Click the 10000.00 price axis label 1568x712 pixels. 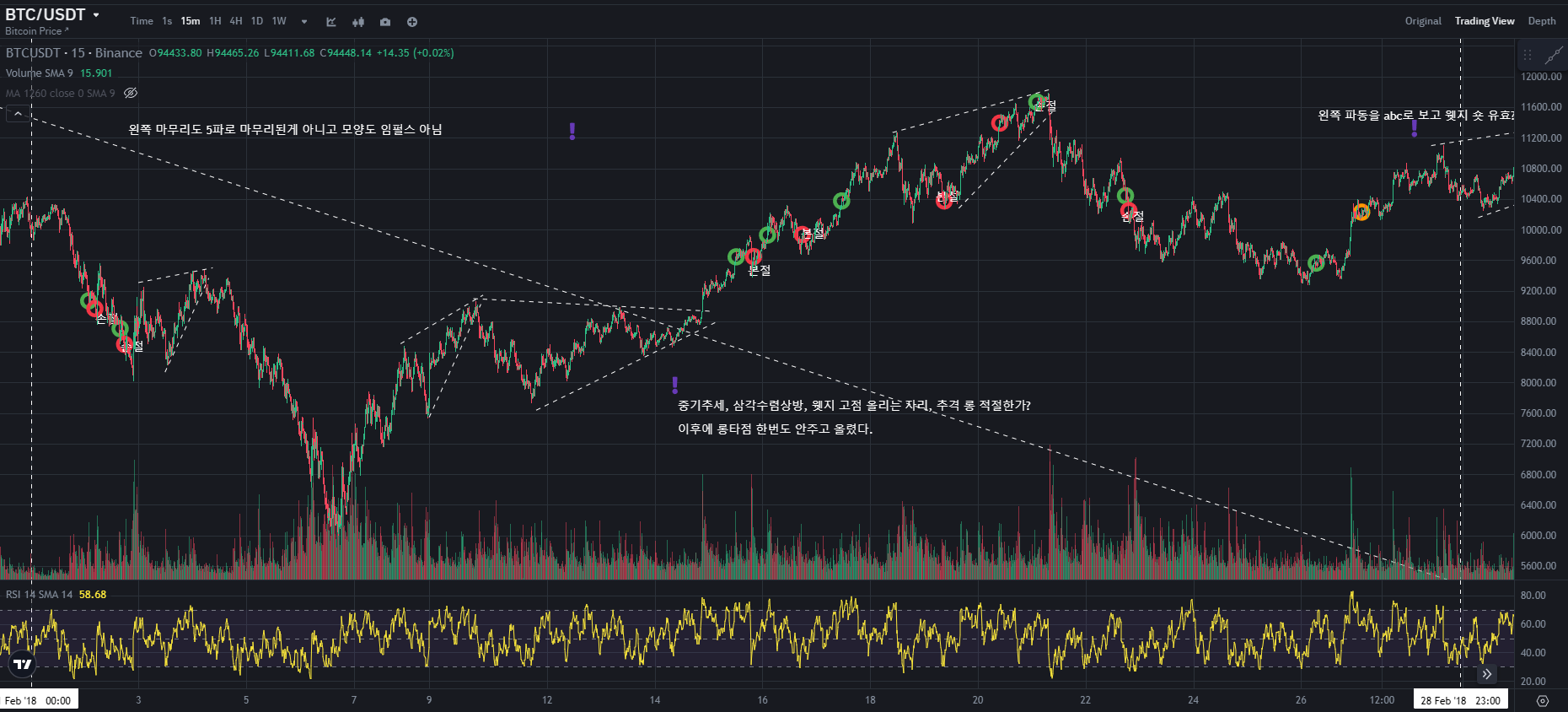tap(1541, 230)
